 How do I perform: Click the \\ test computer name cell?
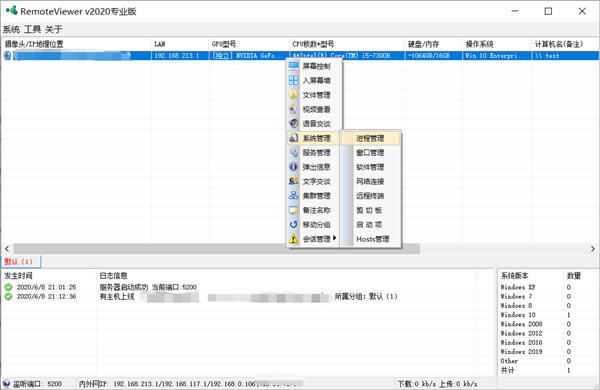[x=565, y=56]
